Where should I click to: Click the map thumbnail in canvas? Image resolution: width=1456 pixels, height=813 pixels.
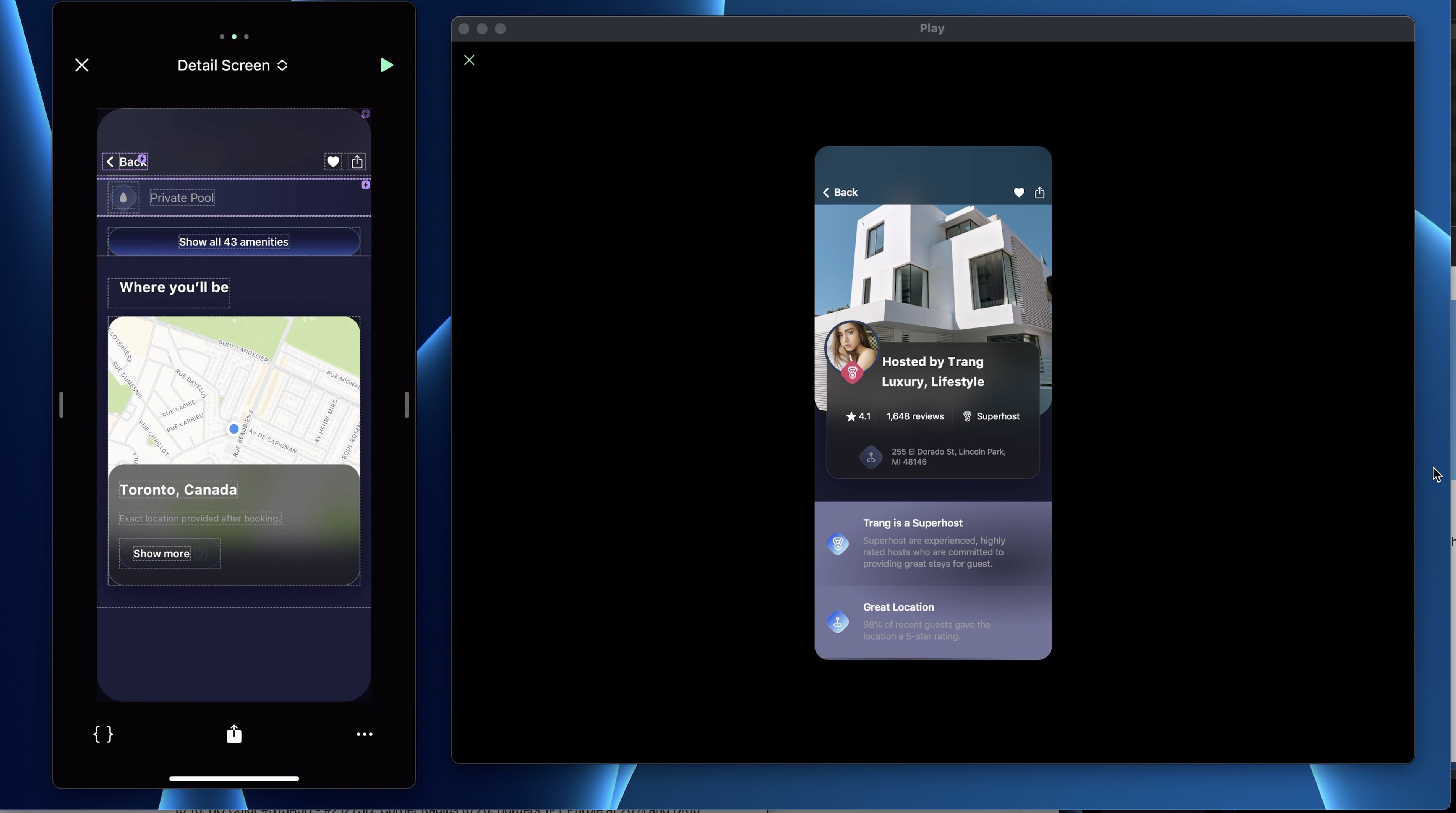pos(233,390)
